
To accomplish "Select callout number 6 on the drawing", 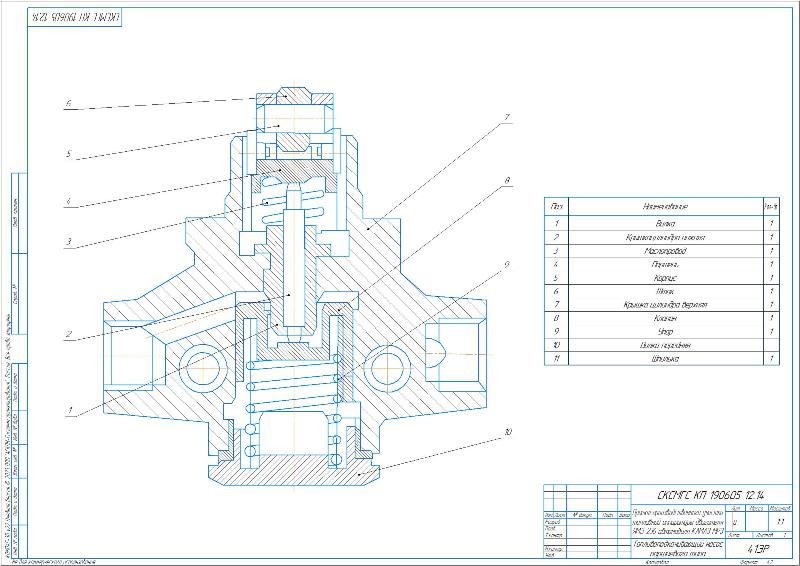I will point(68,104).
